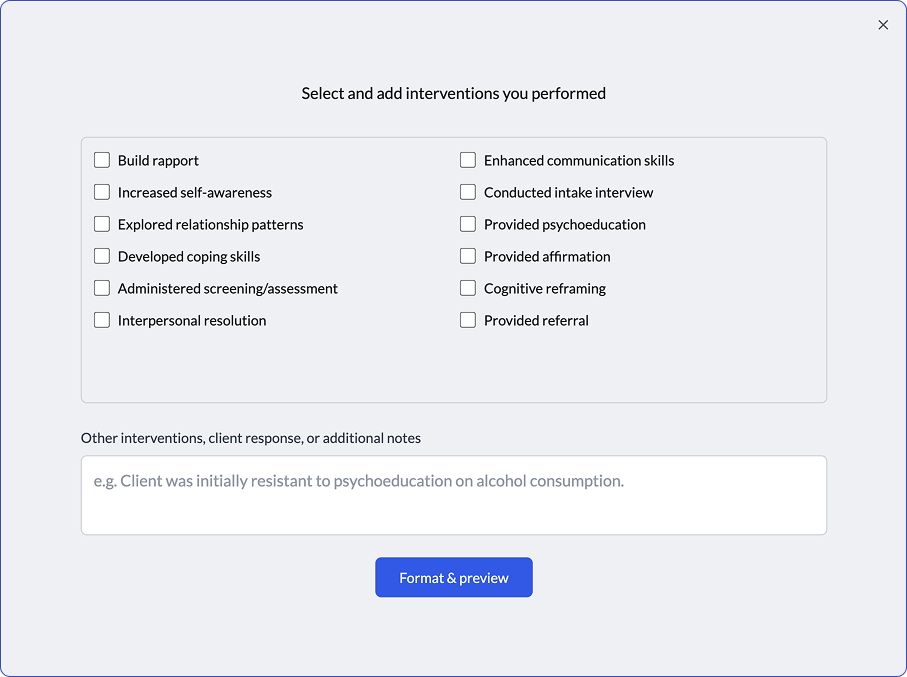Click the Conducted intake interview label

tap(568, 193)
